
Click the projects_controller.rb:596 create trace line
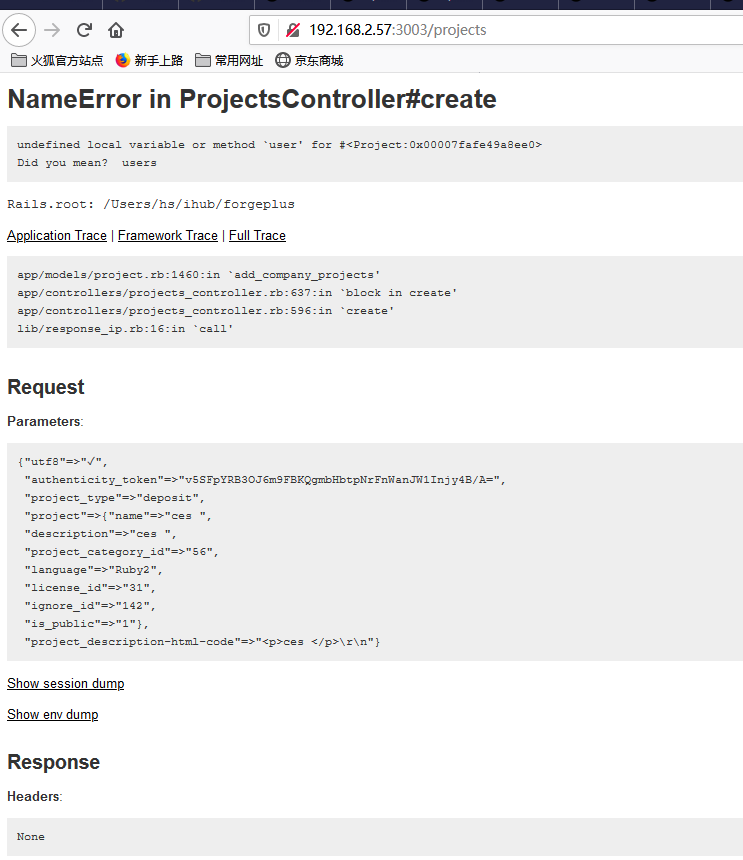[206, 311]
